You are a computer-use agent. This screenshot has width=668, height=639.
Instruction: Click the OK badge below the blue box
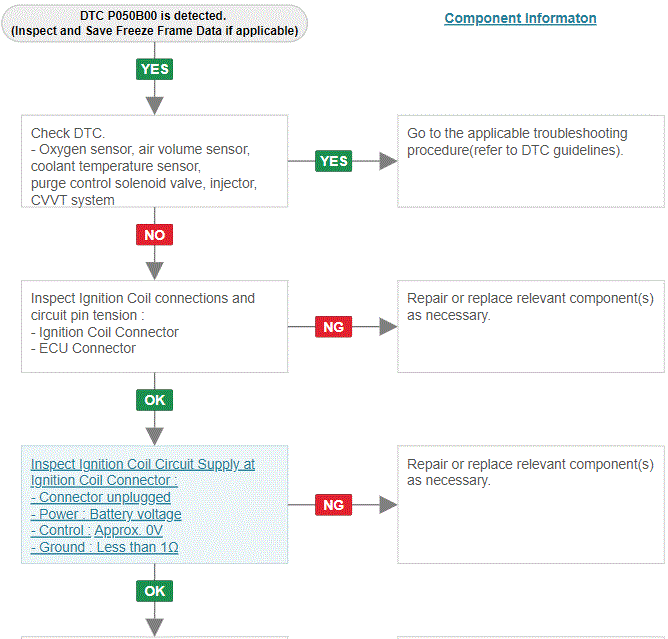(155, 591)
